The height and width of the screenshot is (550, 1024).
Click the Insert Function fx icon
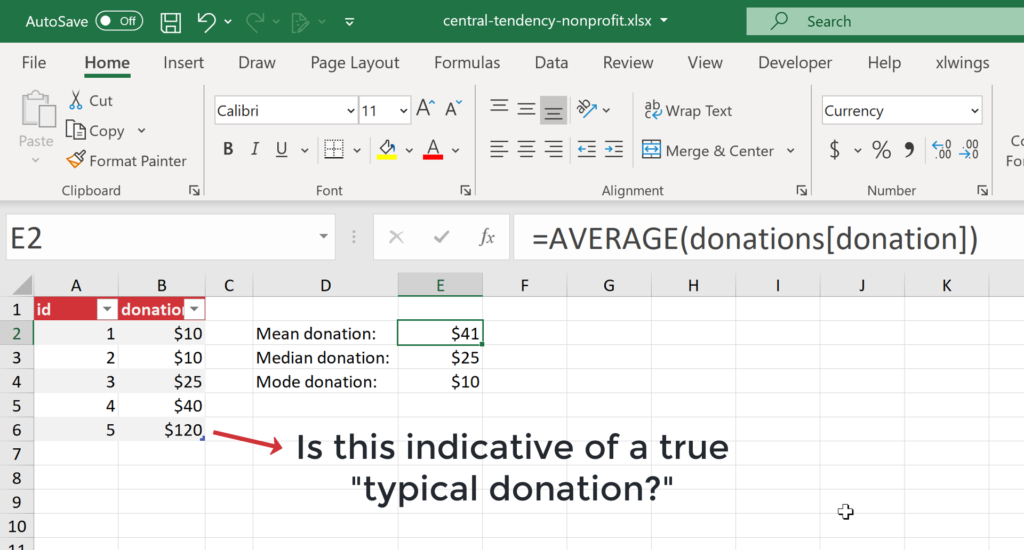pyautogui.click(x=487, y=237)
